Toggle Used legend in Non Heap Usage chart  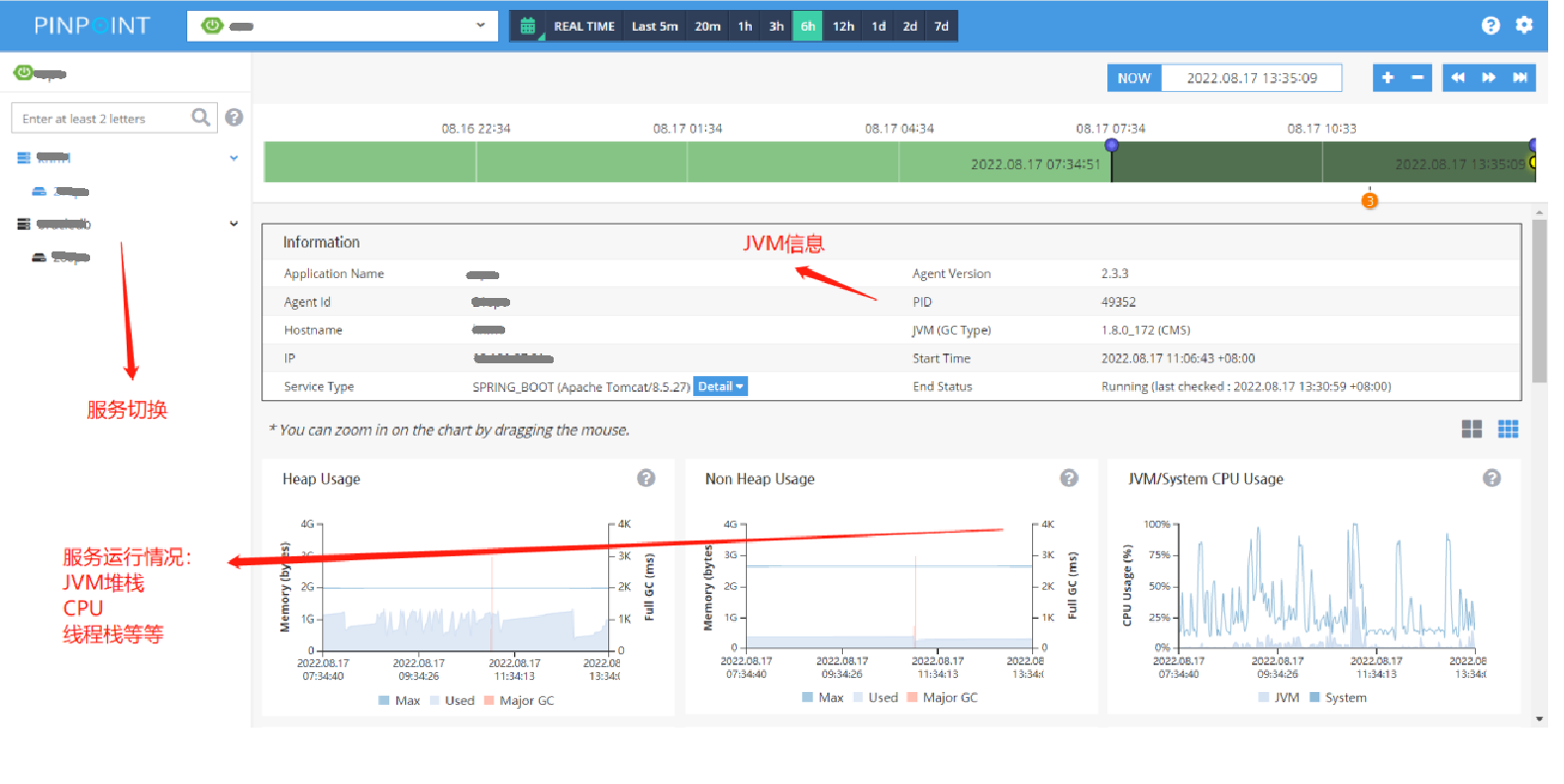click(x=876, y=698)
